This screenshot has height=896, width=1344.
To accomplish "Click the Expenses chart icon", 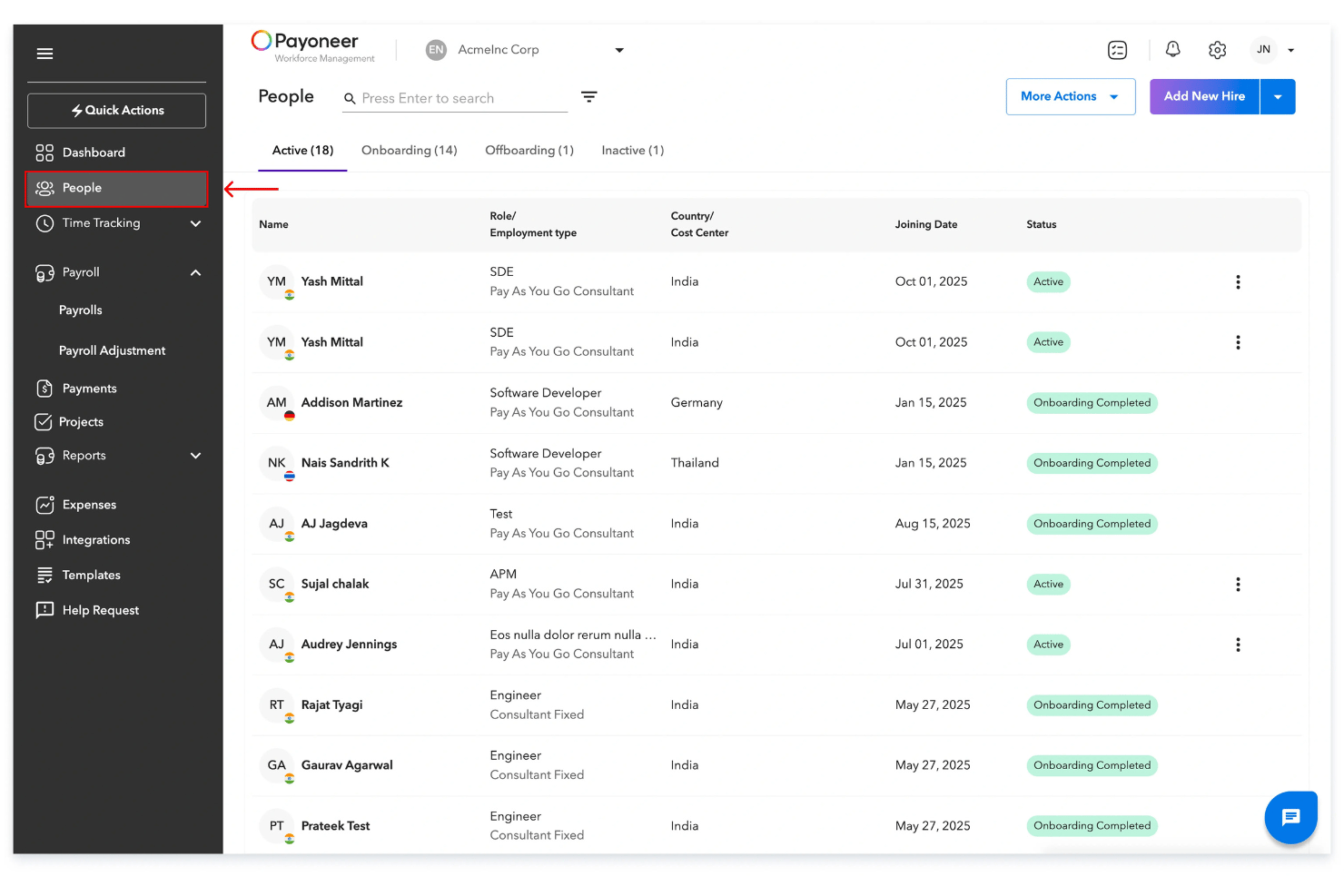I will click(44, 505).
